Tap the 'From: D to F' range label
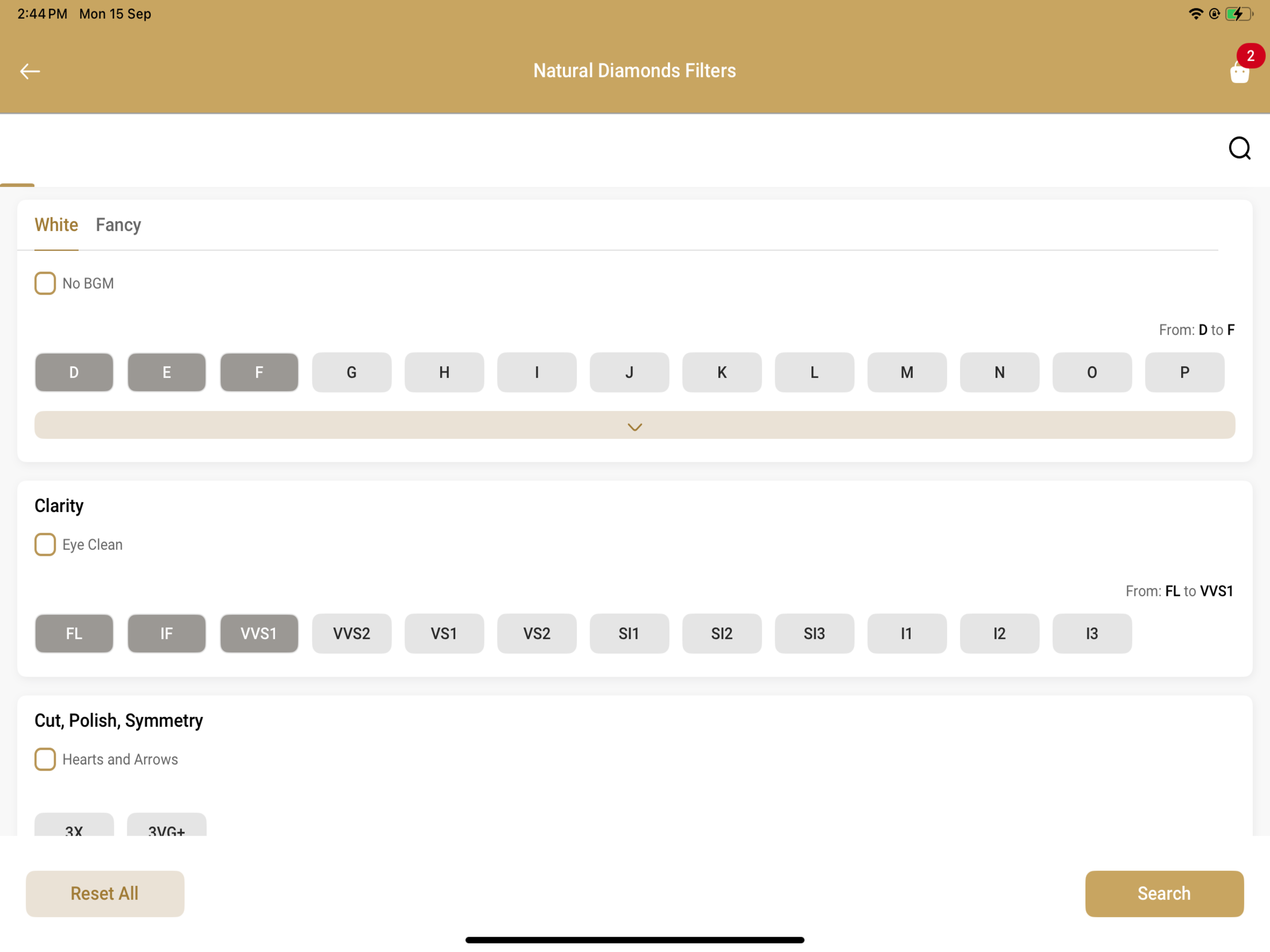The width and height of the screenshot is (1270, 952). (1197, 330)
